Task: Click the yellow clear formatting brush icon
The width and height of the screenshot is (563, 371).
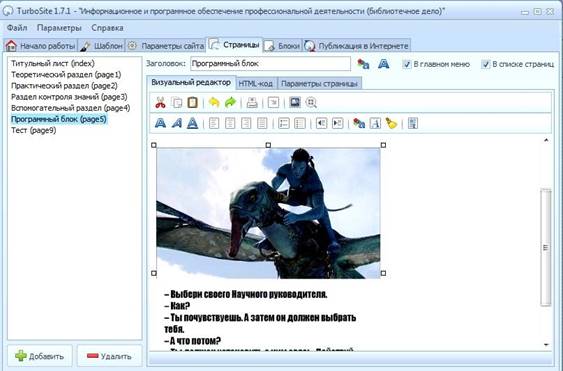Action: [x=391, y=124]
